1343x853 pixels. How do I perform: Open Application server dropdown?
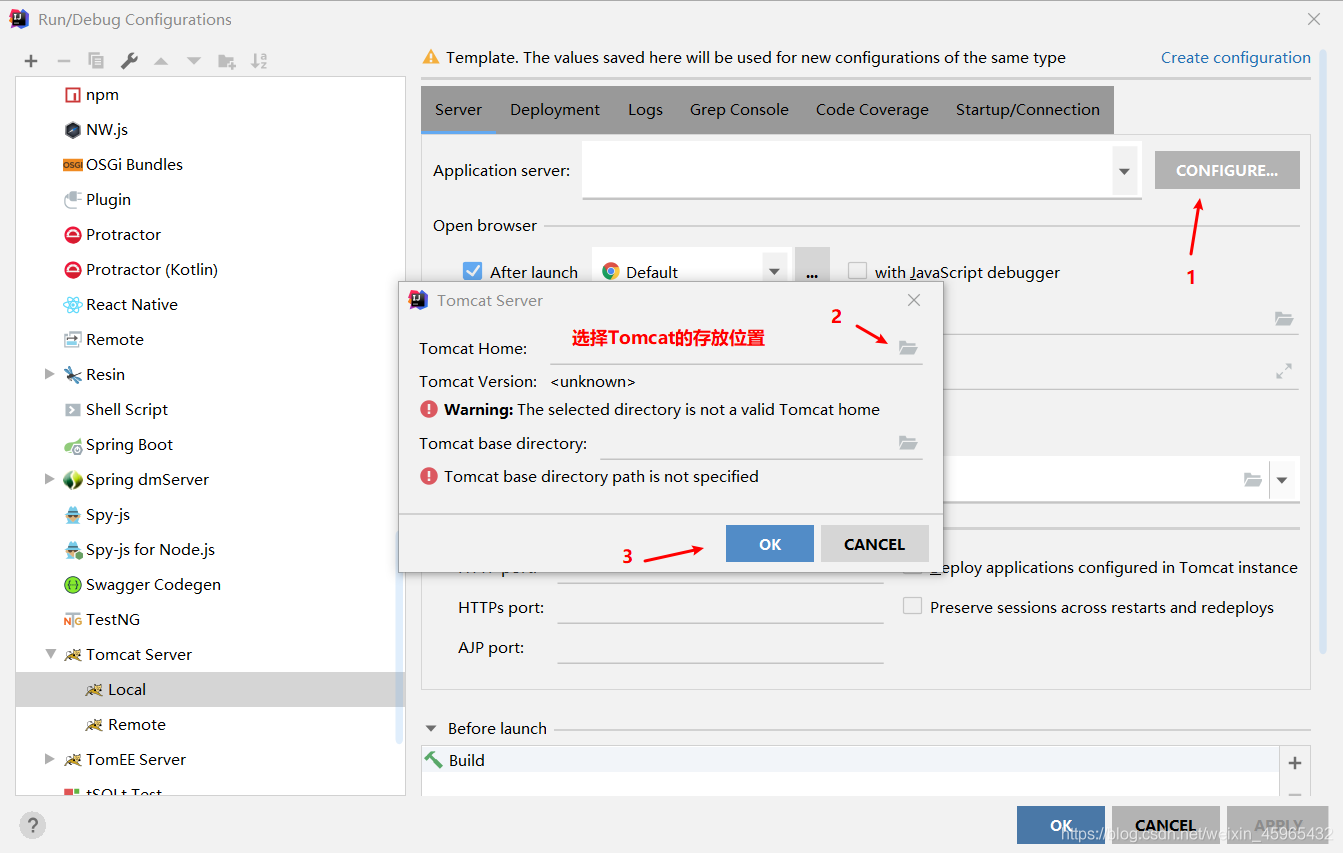coord(1124,171)
